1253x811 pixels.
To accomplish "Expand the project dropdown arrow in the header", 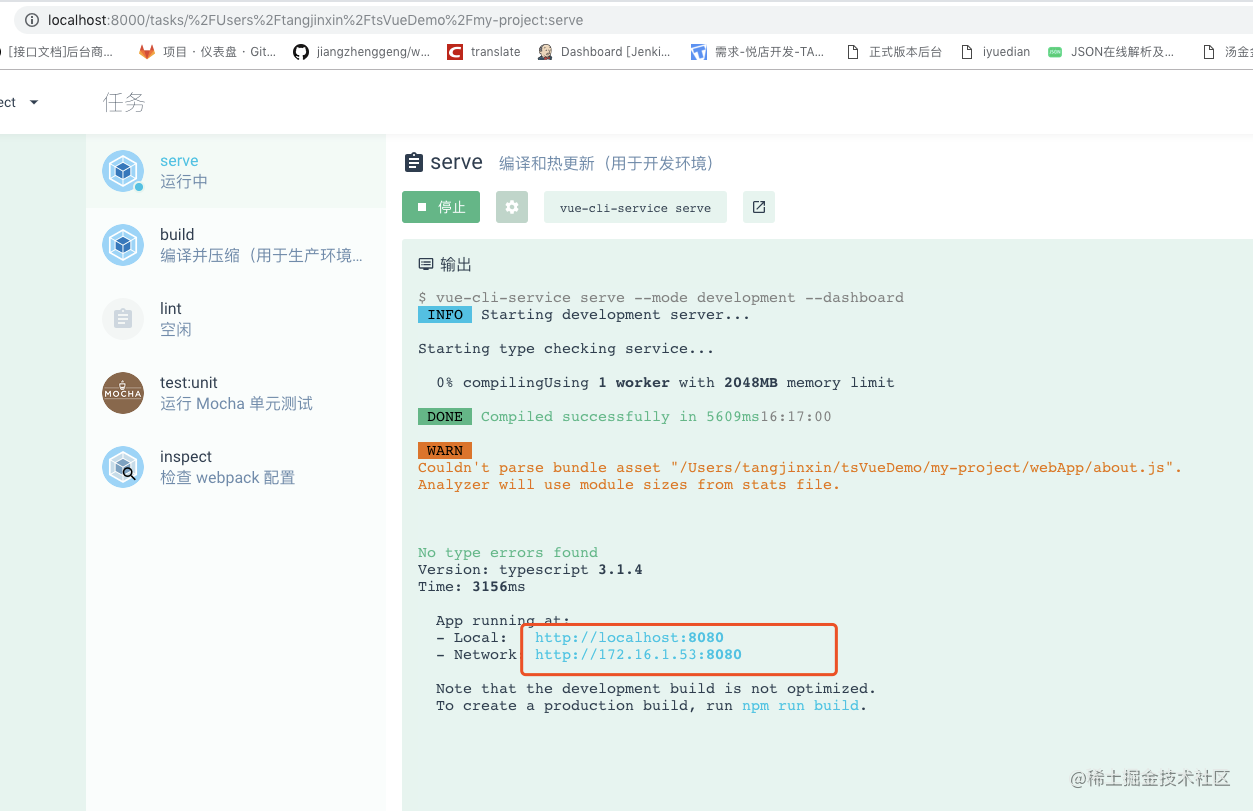I will [x=34, y=102].
